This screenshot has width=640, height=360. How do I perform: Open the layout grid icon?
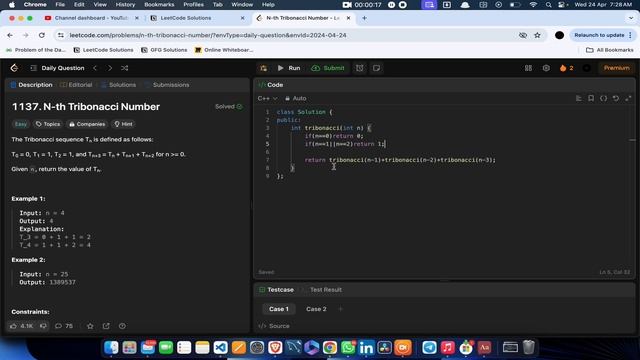pyautogui.click(x=529, y=68)
